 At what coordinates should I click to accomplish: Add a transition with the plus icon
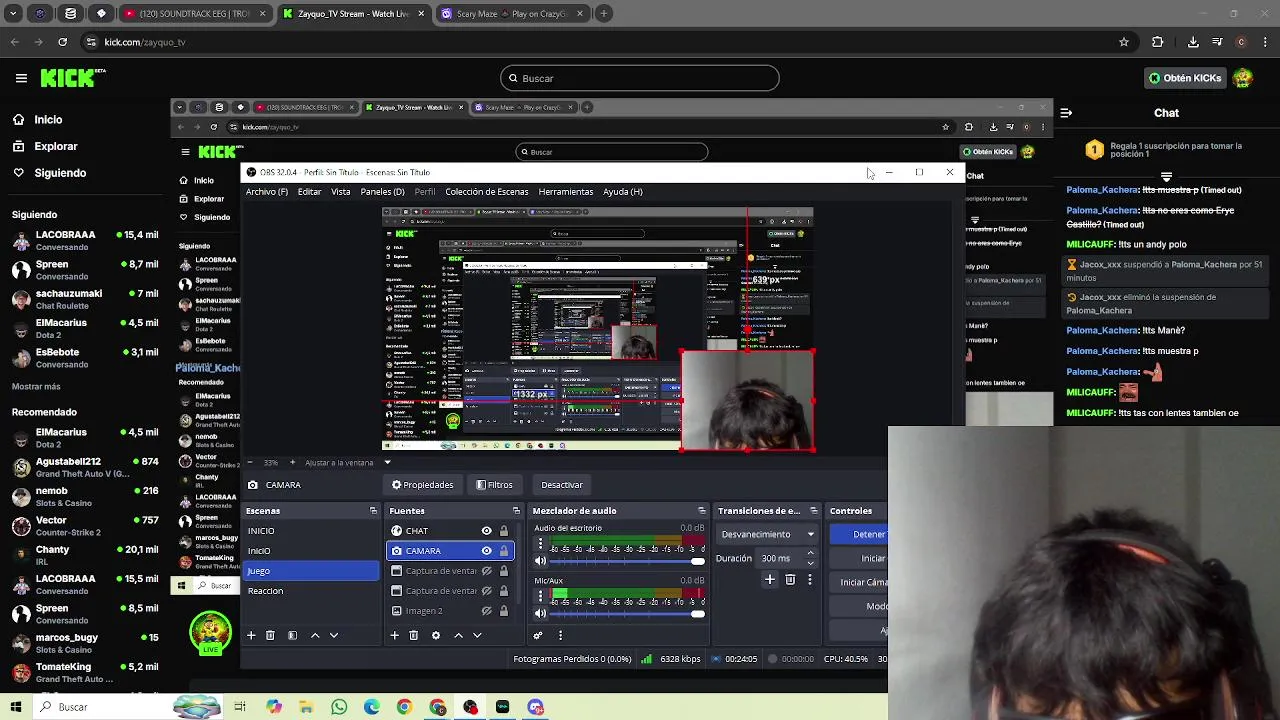(x=770, y=579)
